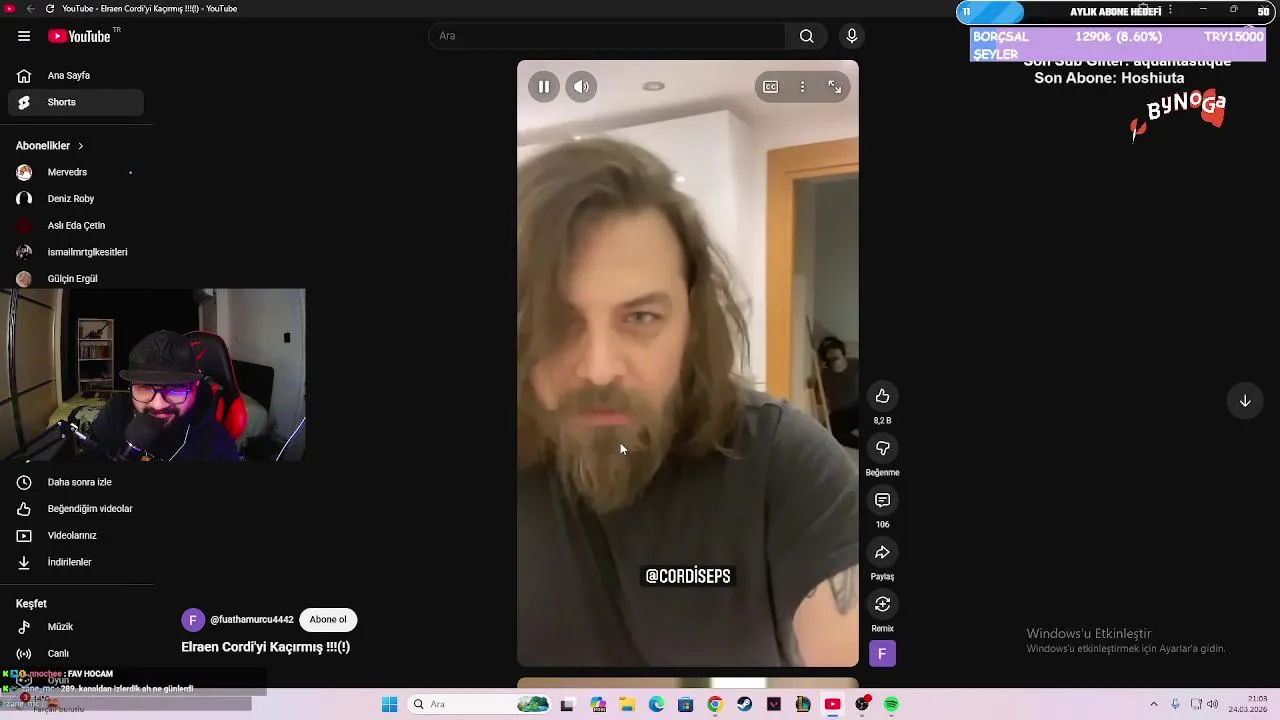Open Spotify from the taskbar
1280x720 pixels.
coord(891,705)
